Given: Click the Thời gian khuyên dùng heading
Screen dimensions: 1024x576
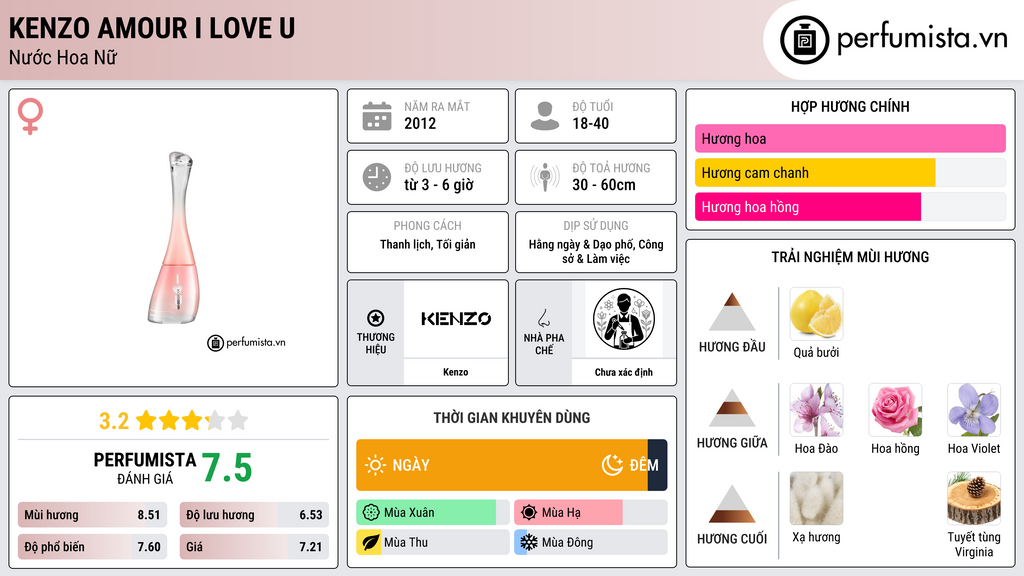Looking at the screenshot, I should point(512,417).
